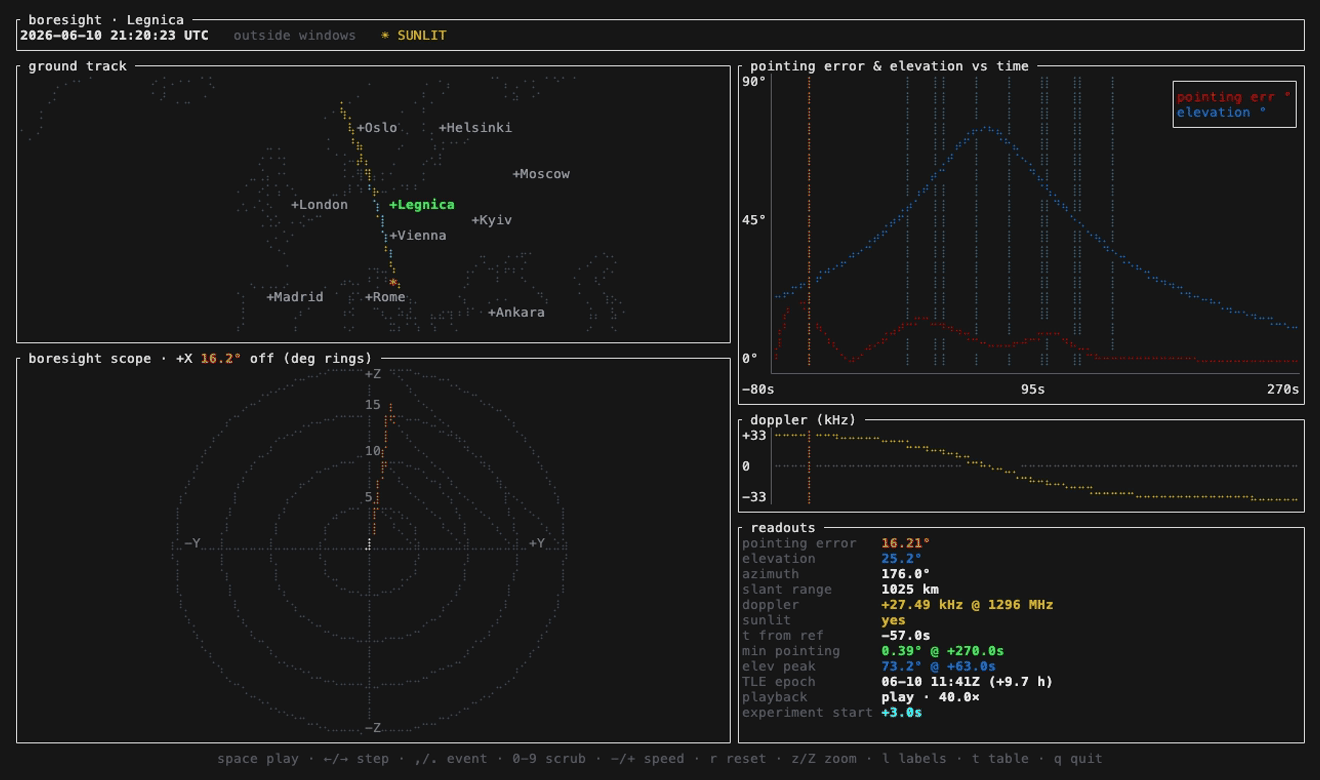Click the Madrid city marker
Viewport: 1320px width, 780px height.
(295, 297)
